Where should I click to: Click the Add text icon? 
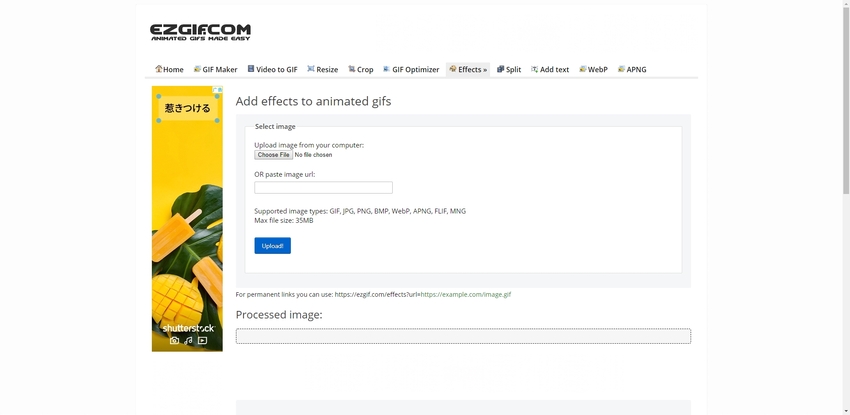tap(534, 69)
